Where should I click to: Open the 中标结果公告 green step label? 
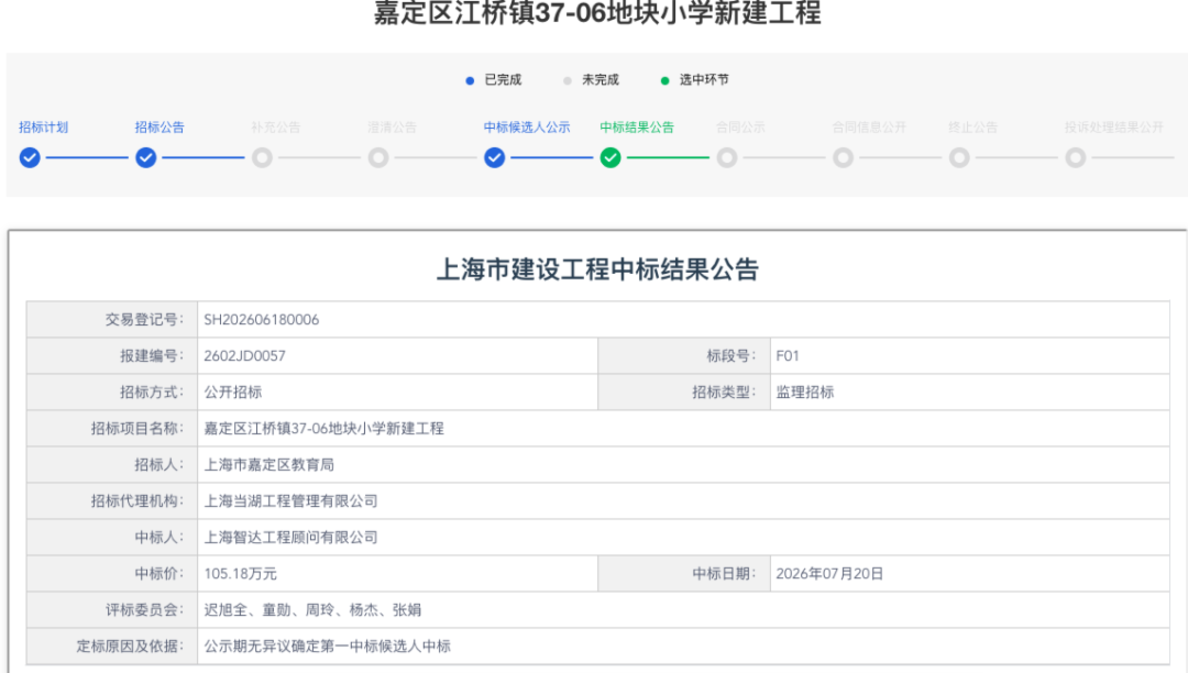(x=637, y=127)
